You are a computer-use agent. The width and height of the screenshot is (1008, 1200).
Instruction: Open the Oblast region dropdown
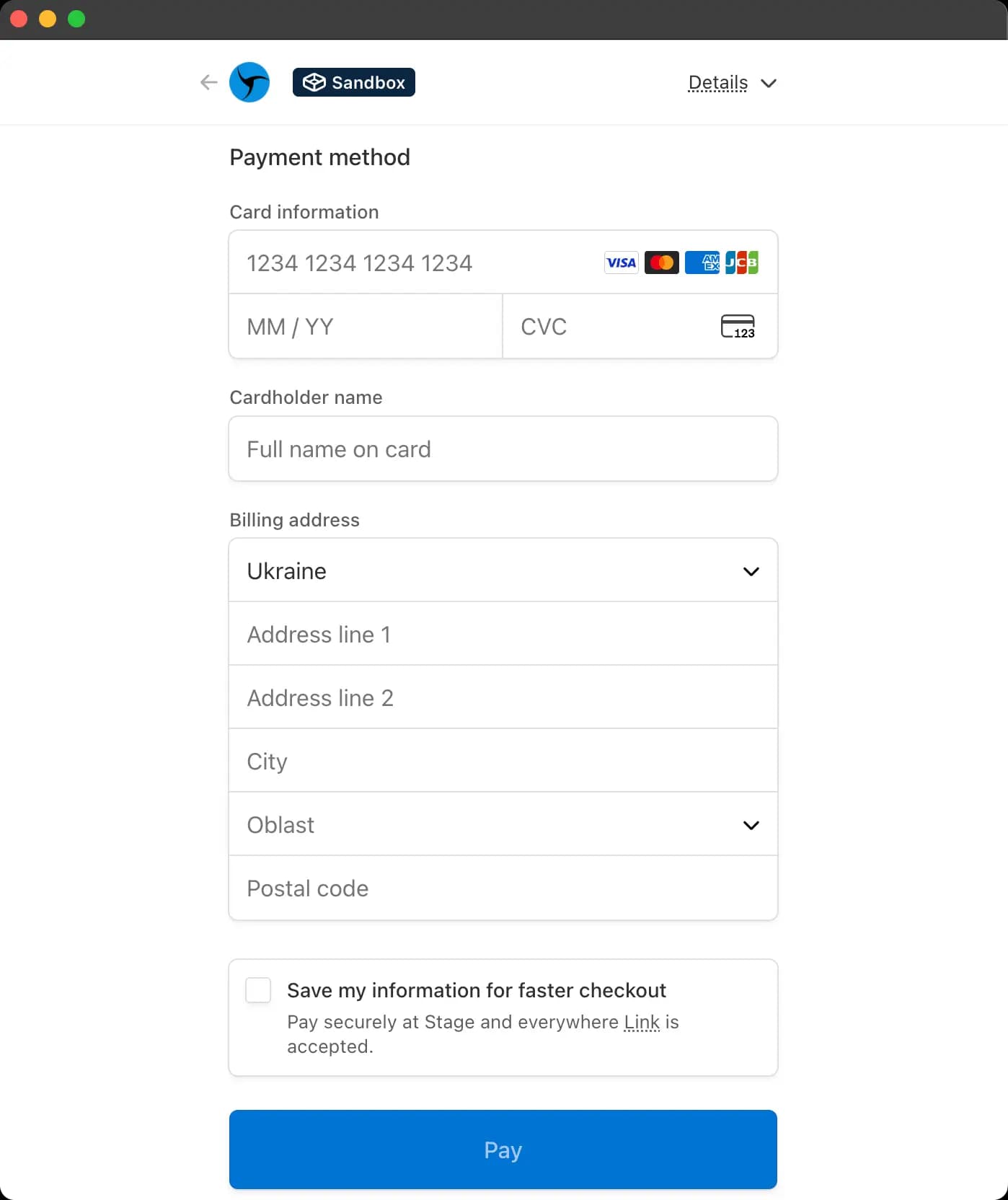tap(503, 824)
